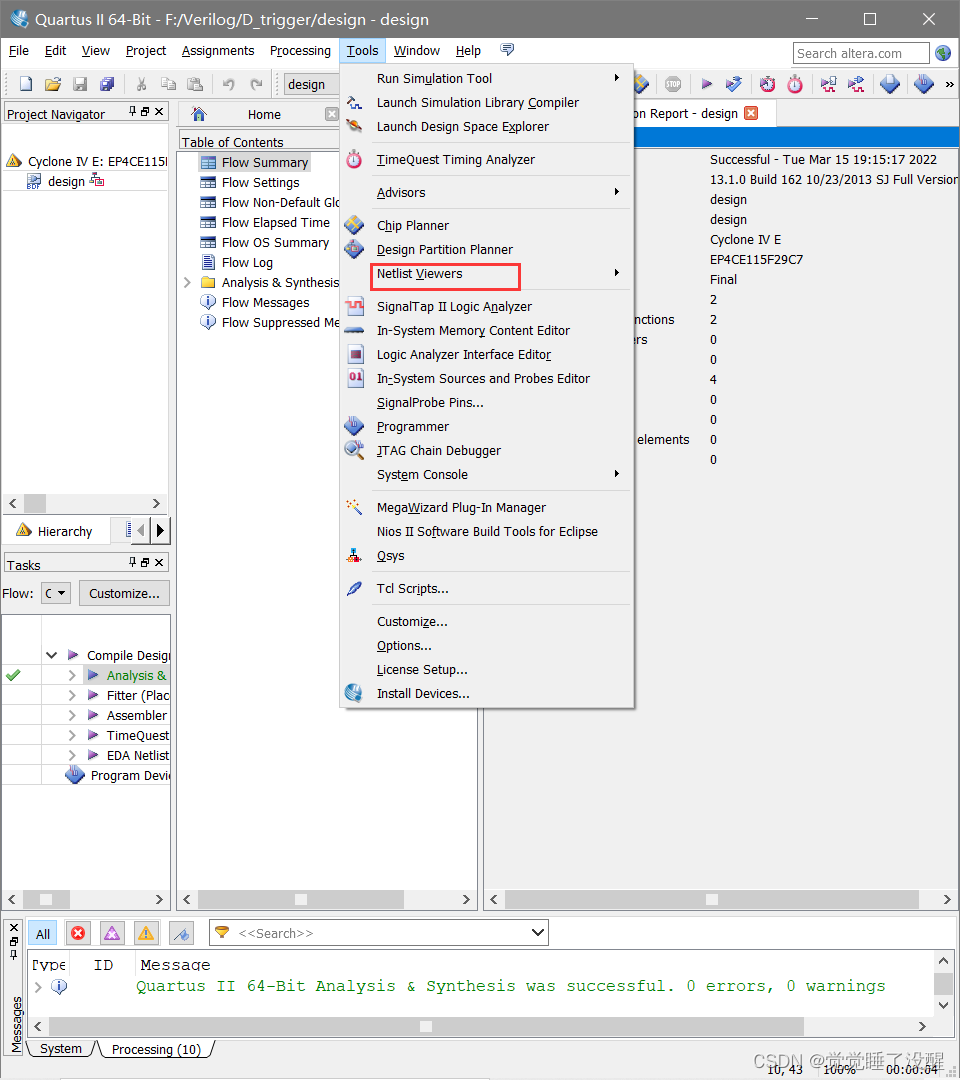The image size is (960, 1080).
Task: Switch to the System messages tab
Action: pyautogui.click(x=61, y=1048)
